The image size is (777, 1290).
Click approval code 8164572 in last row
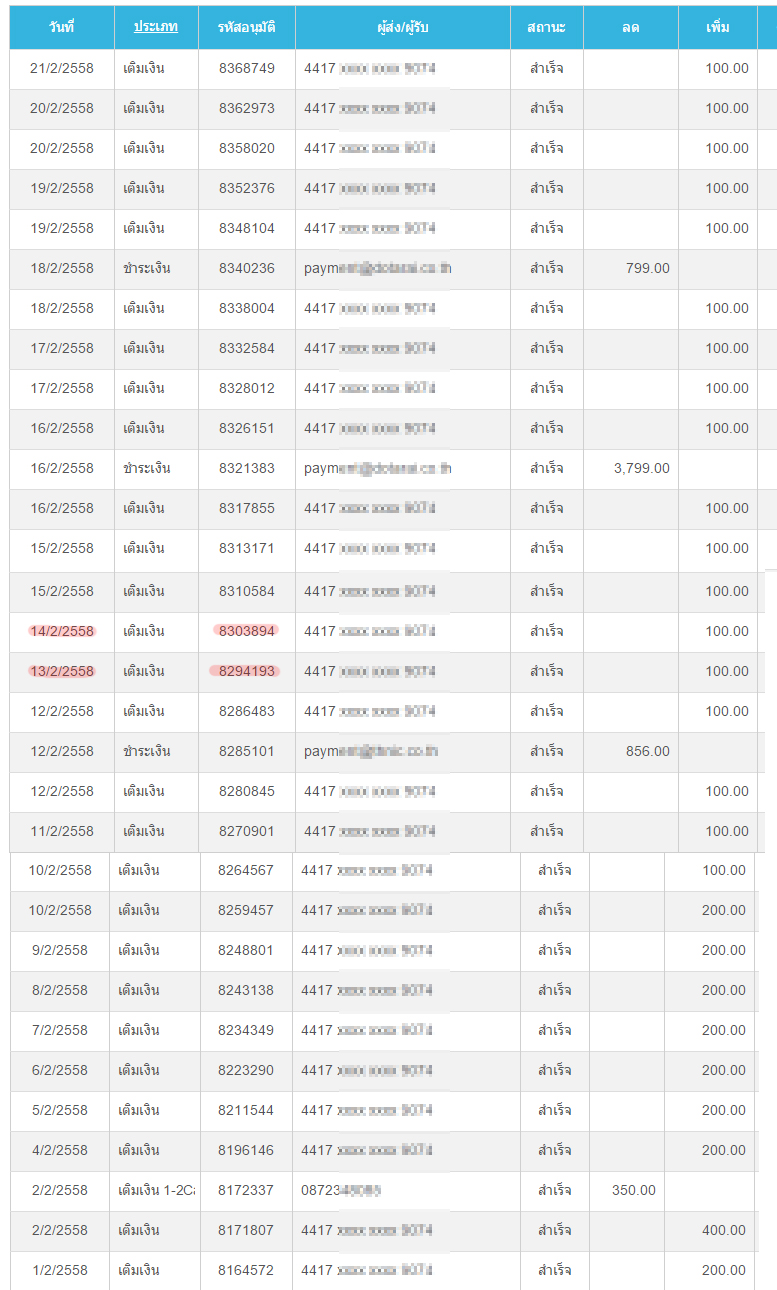[245, 1270]
